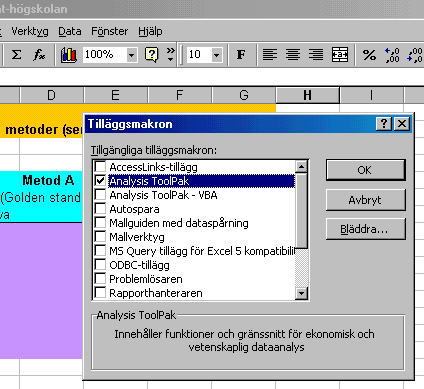
Task: Select column F header
Action: (x=180, y=95)
